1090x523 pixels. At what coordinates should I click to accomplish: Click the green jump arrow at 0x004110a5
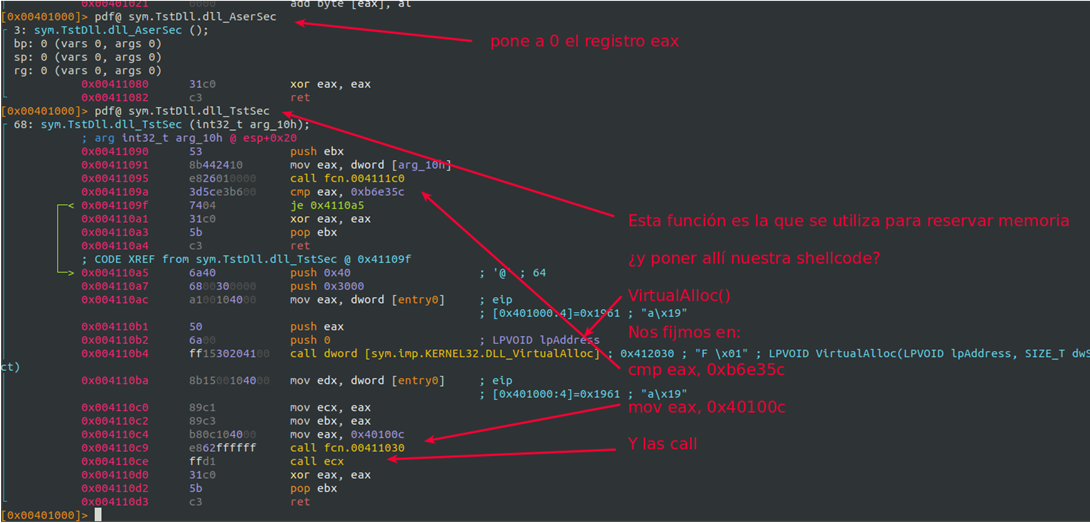pyautogui.click(x=65, y=273)
